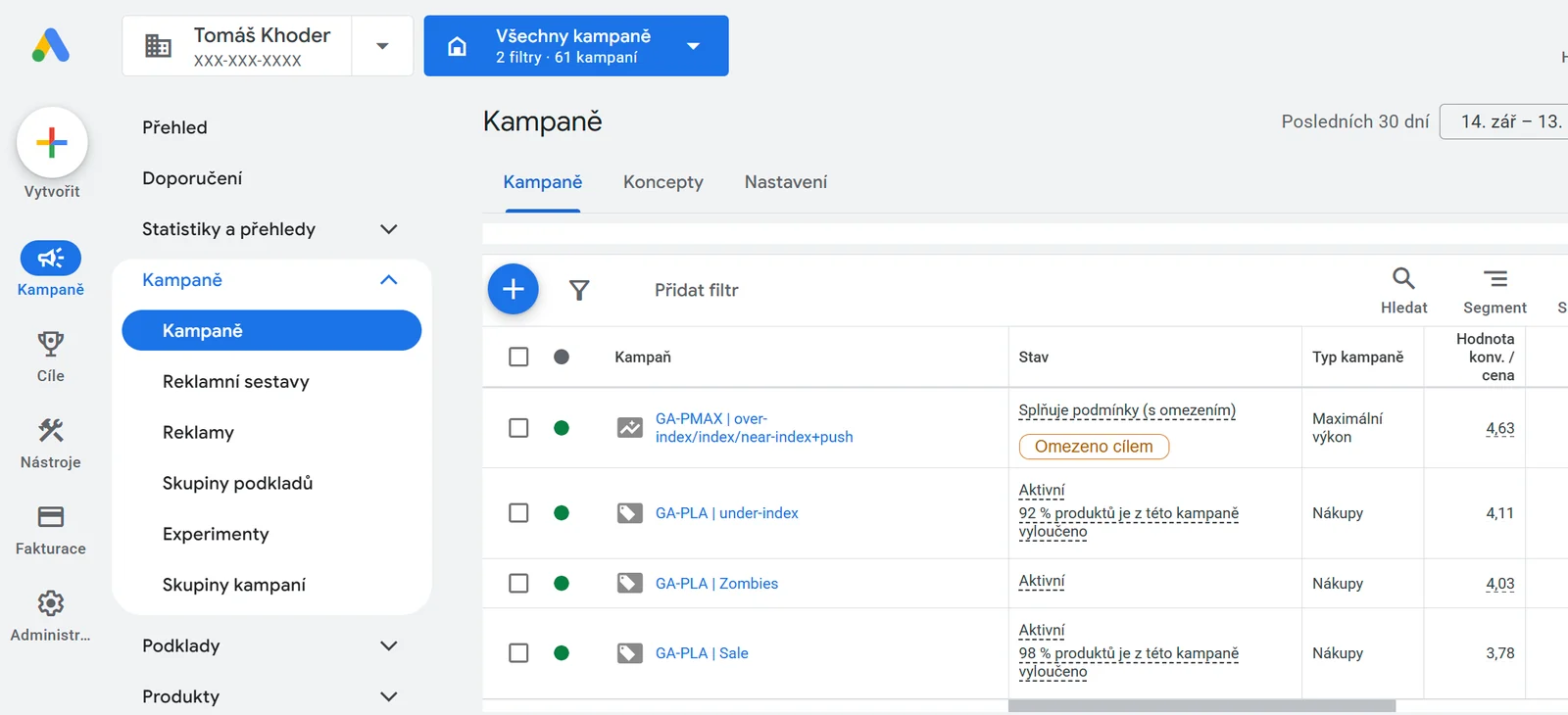Open the Nástroje tools icon
The image size is (1568, 715).
click(x=51, y=430)
